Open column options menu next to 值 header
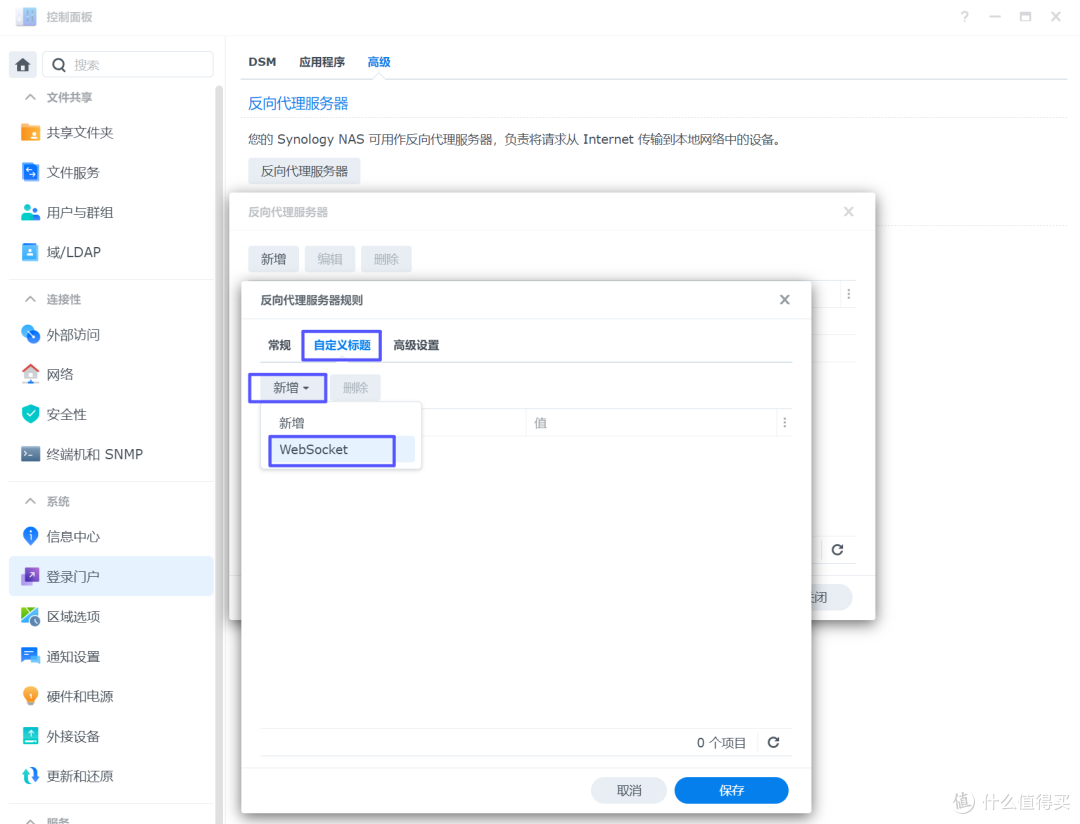1080x824 pixels. pos(785,422)
